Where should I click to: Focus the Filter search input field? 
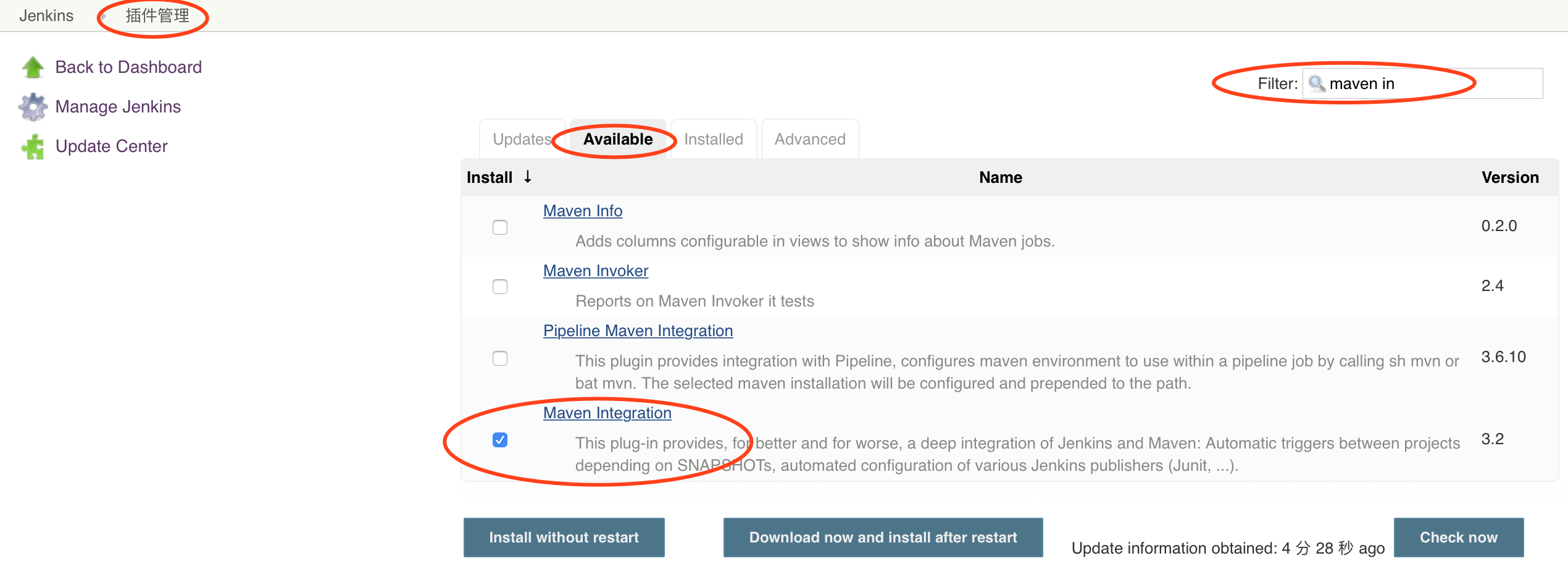click(x=1422, y=83)
